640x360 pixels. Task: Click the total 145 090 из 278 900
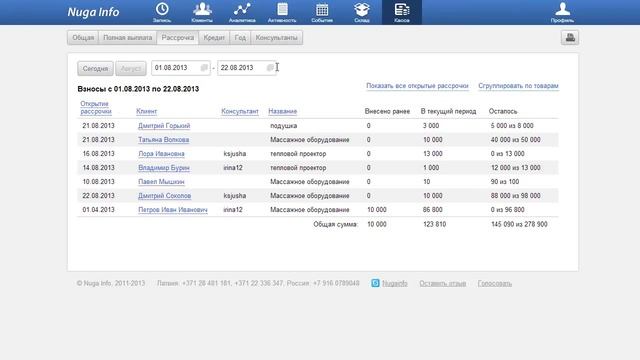point(519,224)
